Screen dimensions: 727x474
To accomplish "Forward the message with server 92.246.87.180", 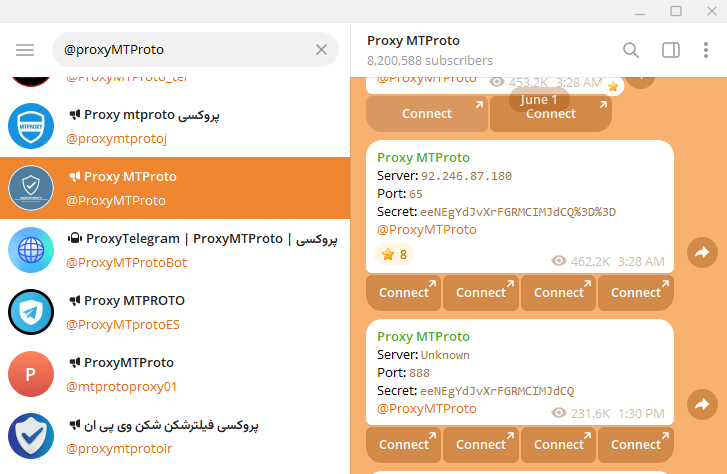I will pos(702,253).
